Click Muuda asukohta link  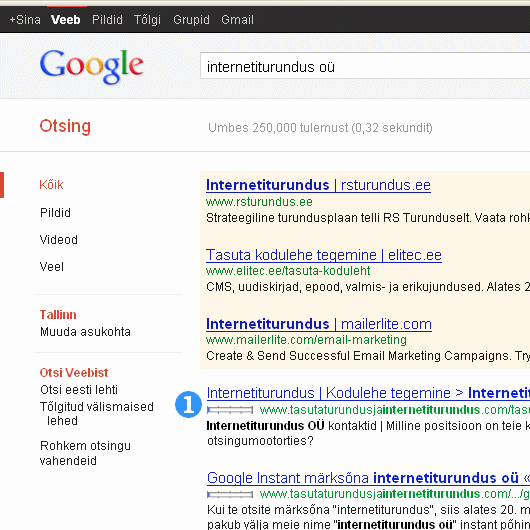(85, 332)
